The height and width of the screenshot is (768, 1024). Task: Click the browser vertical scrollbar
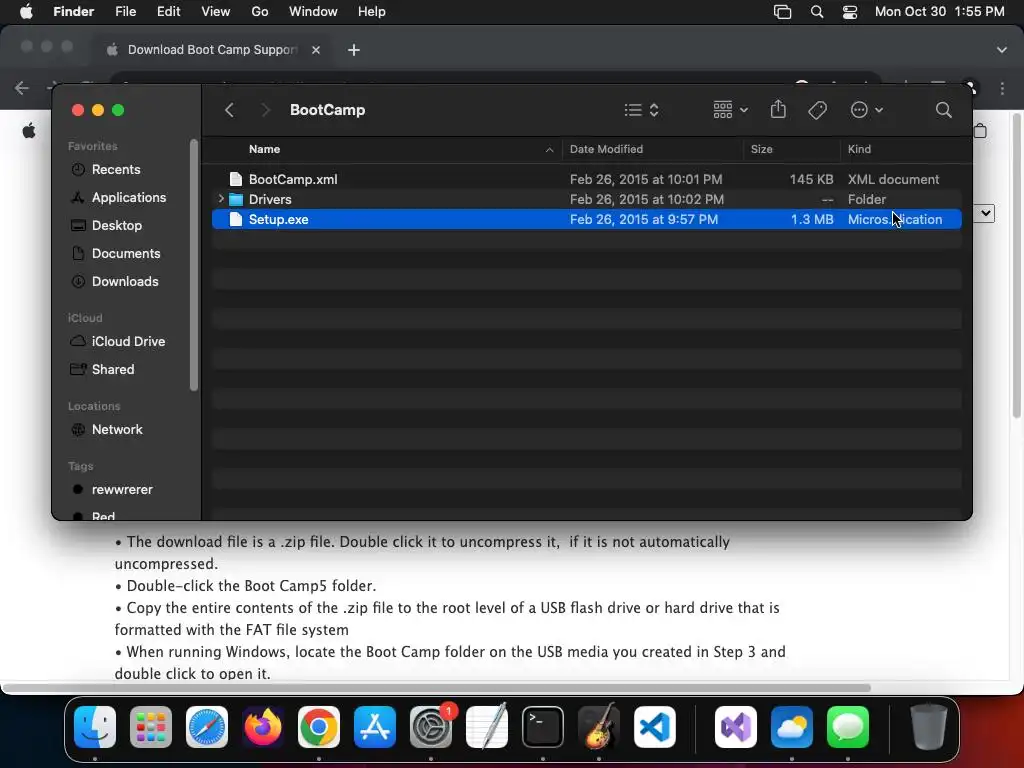pyautogui.click(x=1016, y=265)
